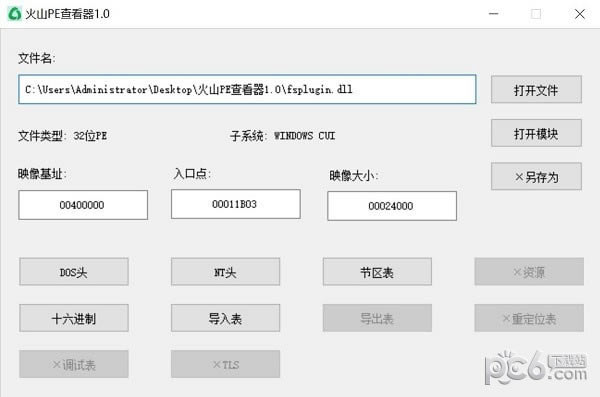600x397 pixels.
Task: Focus the 文件名 path input field
Action: point(247,89)
